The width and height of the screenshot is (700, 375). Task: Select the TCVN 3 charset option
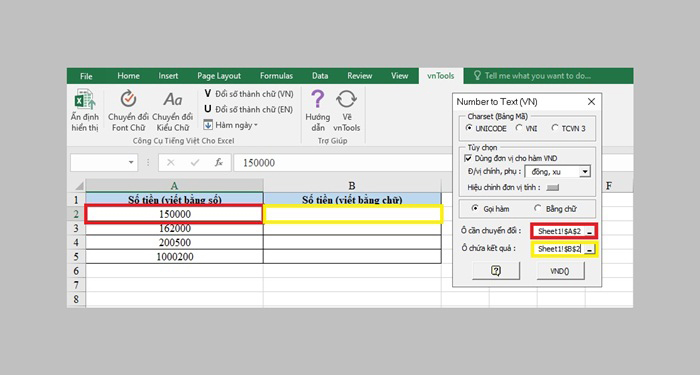[555, 128]
